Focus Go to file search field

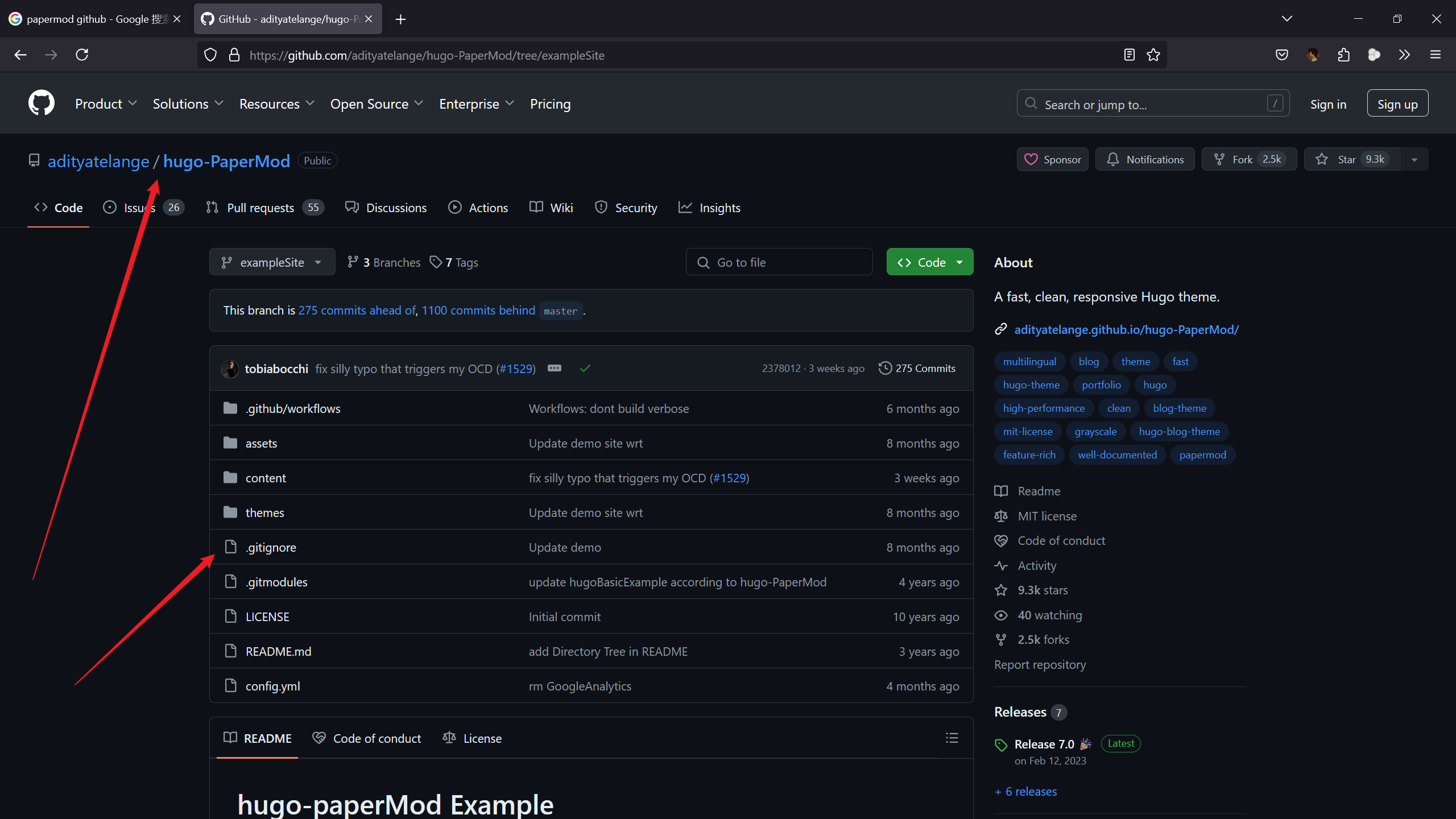point(779,262)
